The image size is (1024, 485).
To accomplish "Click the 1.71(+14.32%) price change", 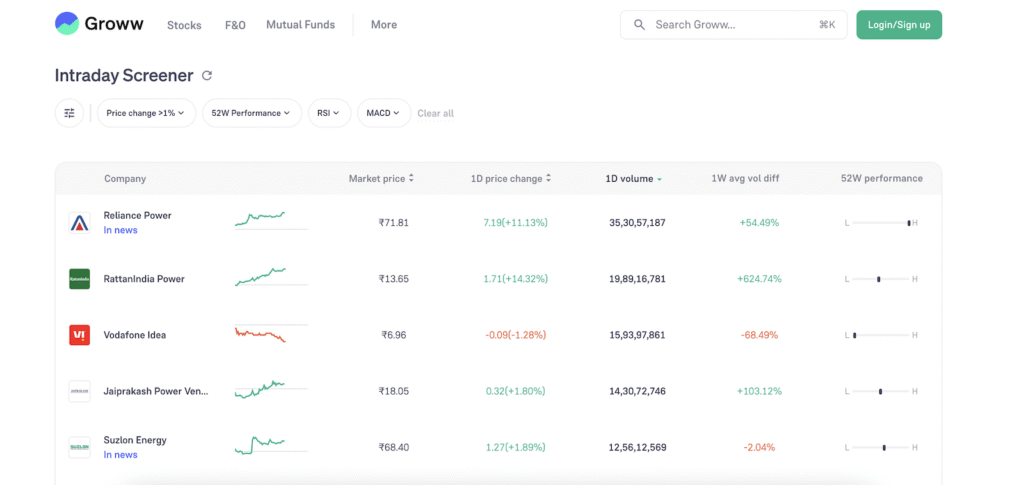I will 515,279.
